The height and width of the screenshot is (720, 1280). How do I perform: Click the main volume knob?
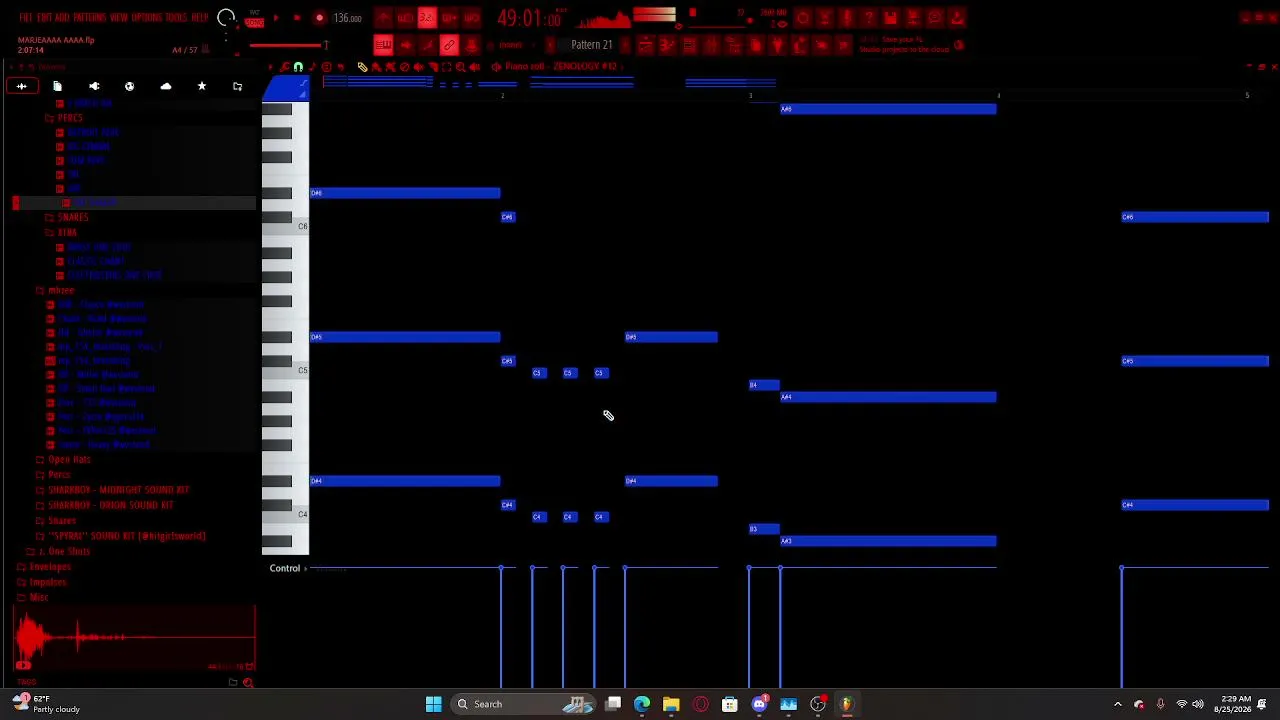tap(226, 18)
